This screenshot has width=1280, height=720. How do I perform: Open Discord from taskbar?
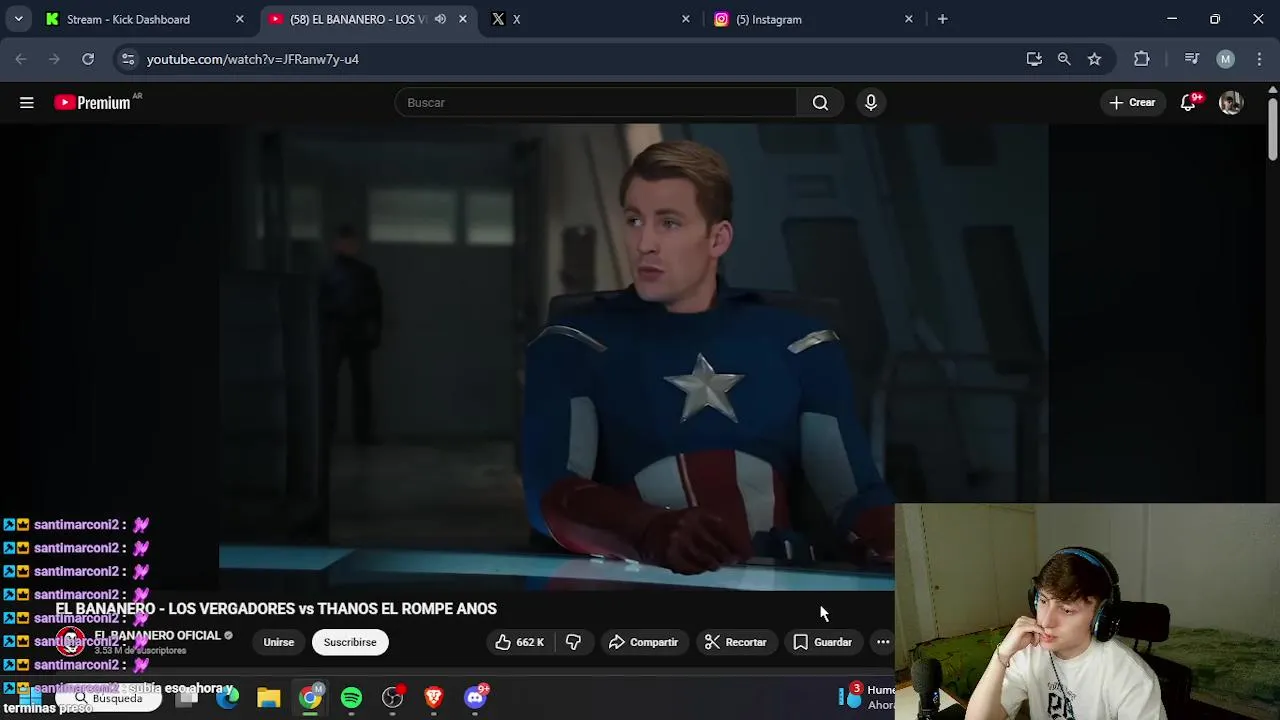pyautogui.click(x=475, y=698)
